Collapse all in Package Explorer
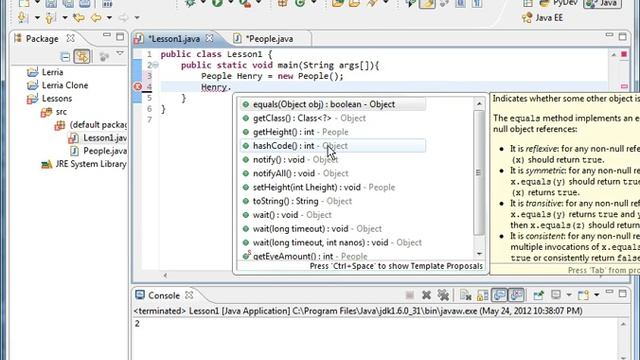 pyautogui.click(x=64, y=57)
